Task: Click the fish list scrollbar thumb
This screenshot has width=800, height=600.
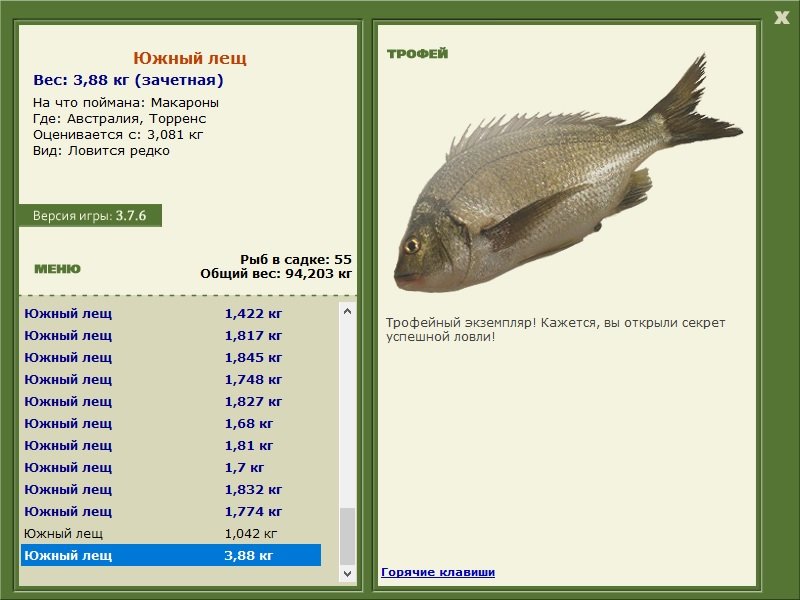Action: [x=347, y=536]
